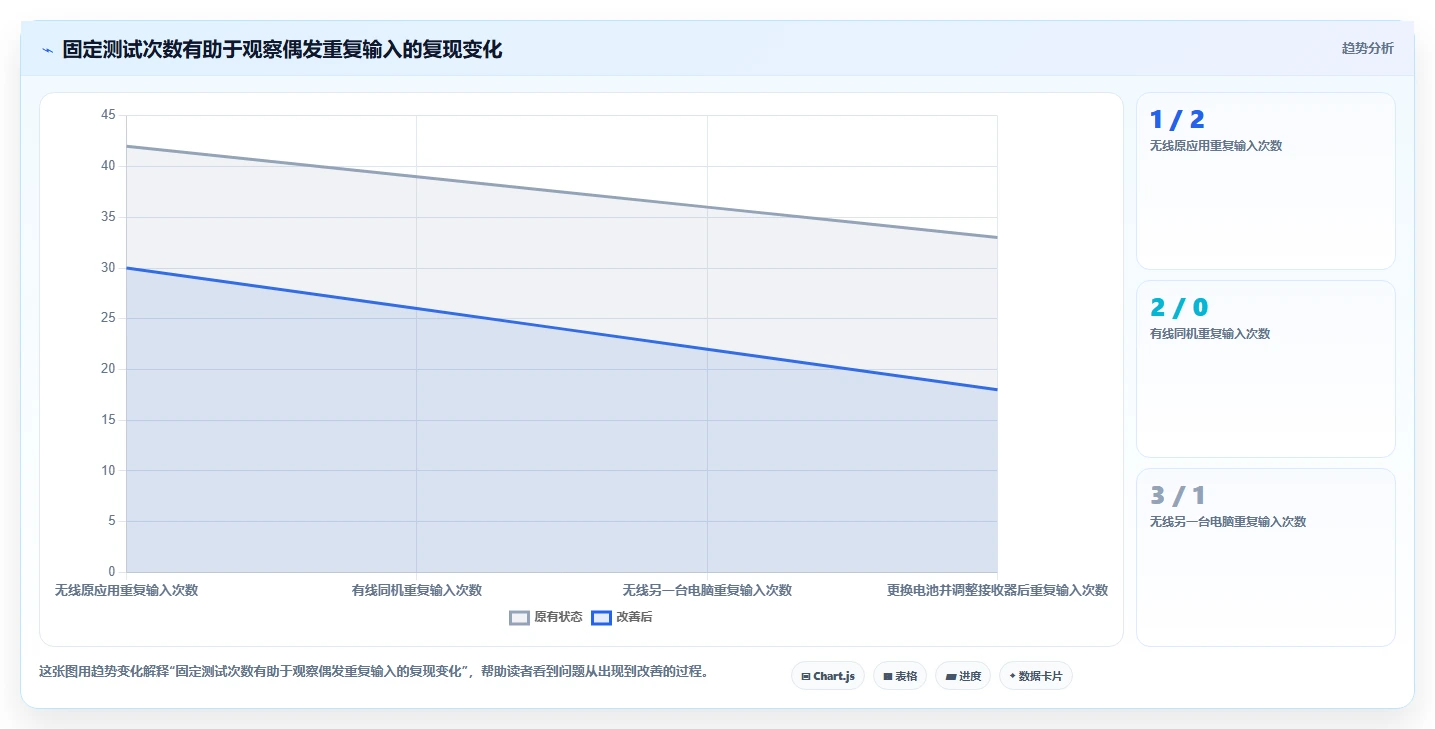Click the Chart.js tag icon
The width and height of the screenshot is (1435, 729).
(806, 677)
